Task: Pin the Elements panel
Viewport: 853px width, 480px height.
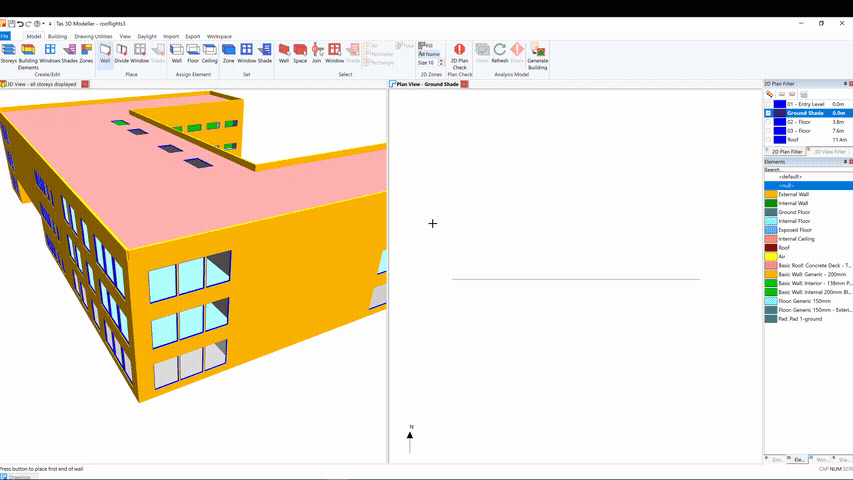Action: tap(845, 162)
